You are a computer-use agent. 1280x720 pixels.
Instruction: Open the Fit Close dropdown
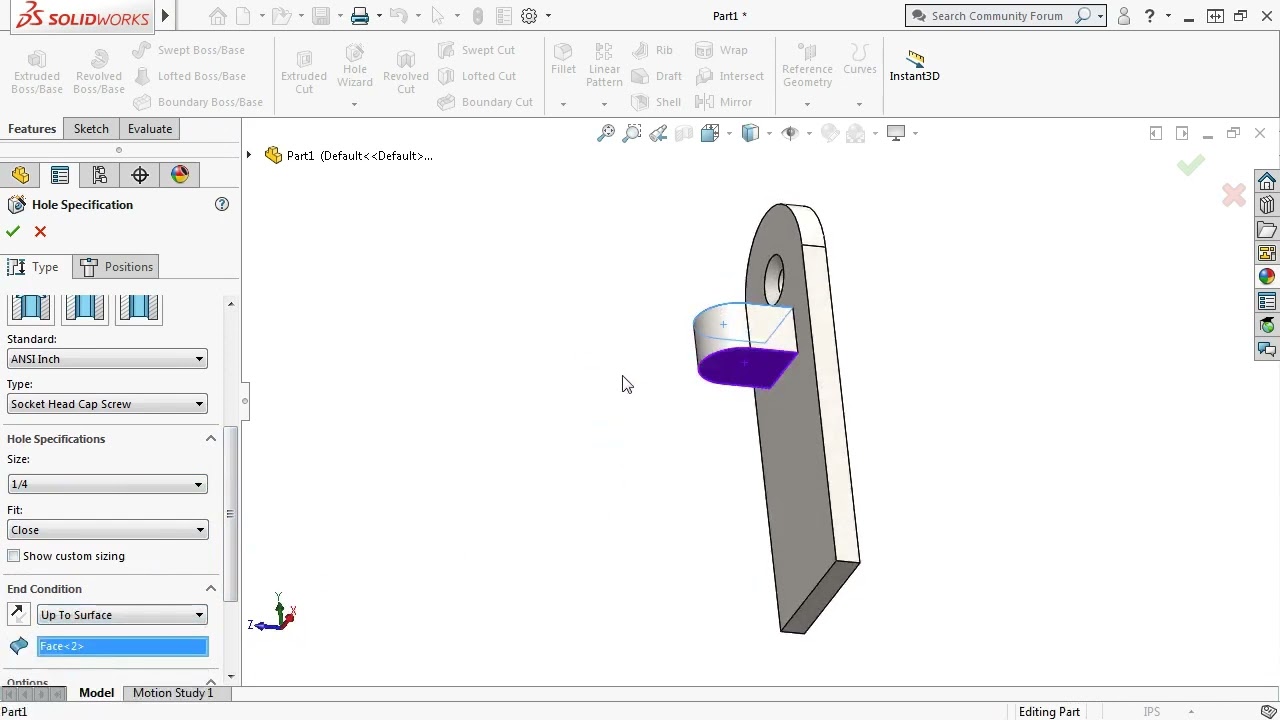point(107,530)
